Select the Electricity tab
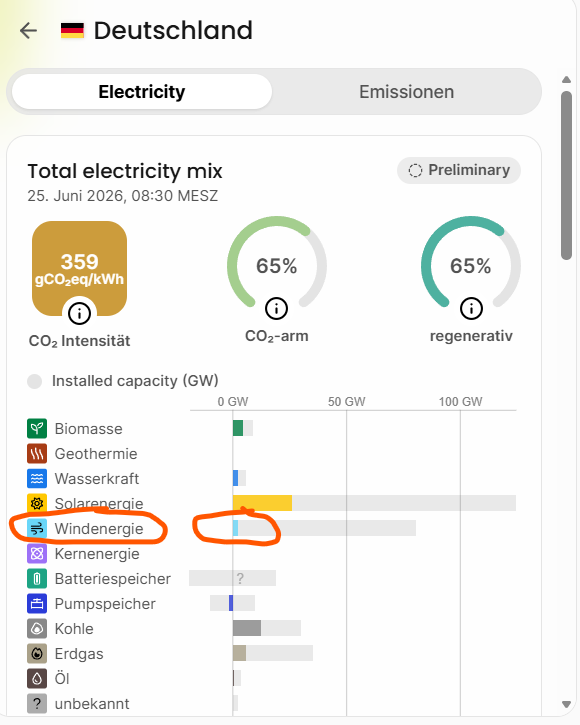 coord(142,92)
